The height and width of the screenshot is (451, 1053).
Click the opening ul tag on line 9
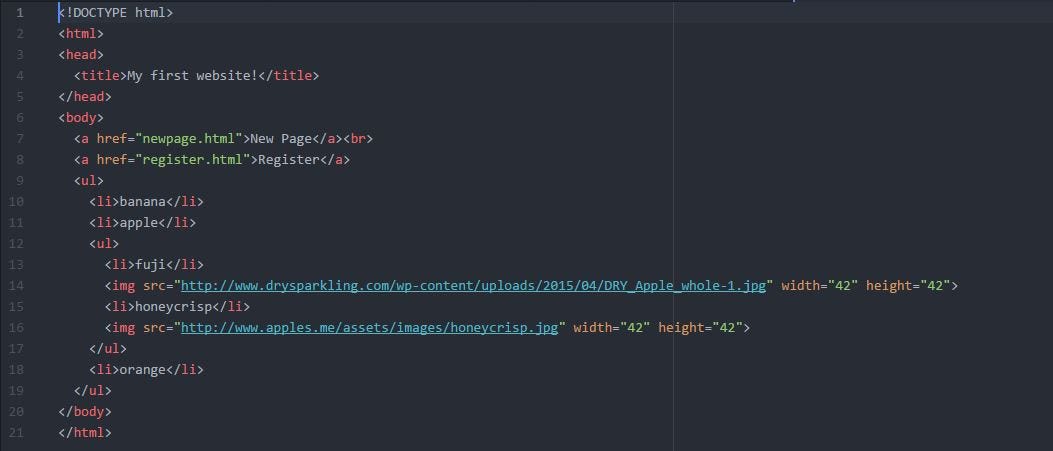89,181
